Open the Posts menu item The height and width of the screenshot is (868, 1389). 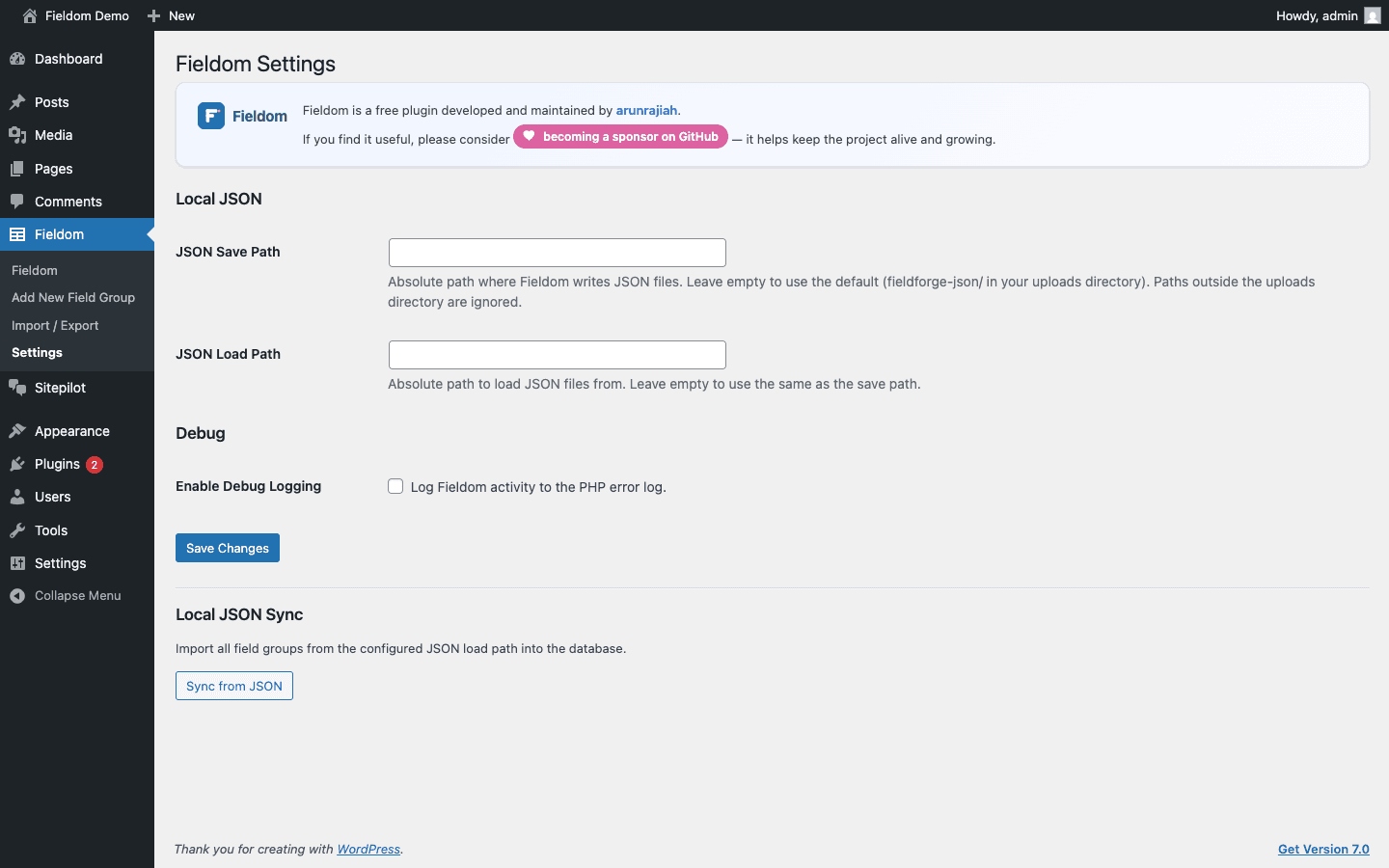(x=77, y=102)
